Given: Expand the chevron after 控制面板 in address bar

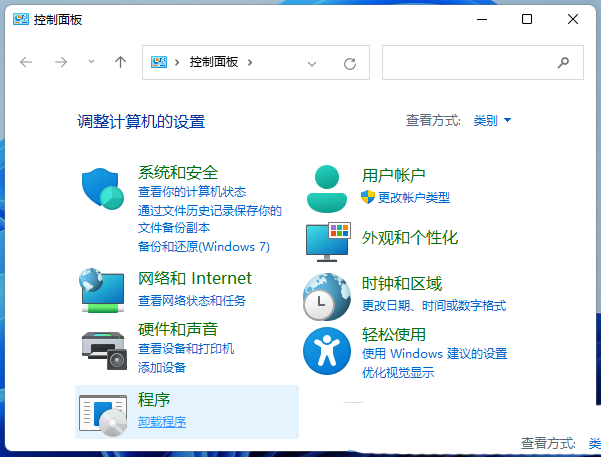Looking at the screenshot, I should [250, 62].
